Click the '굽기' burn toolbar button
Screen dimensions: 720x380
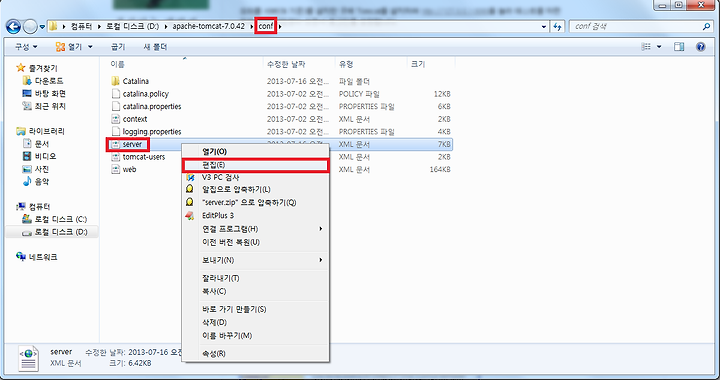(118, 47)
